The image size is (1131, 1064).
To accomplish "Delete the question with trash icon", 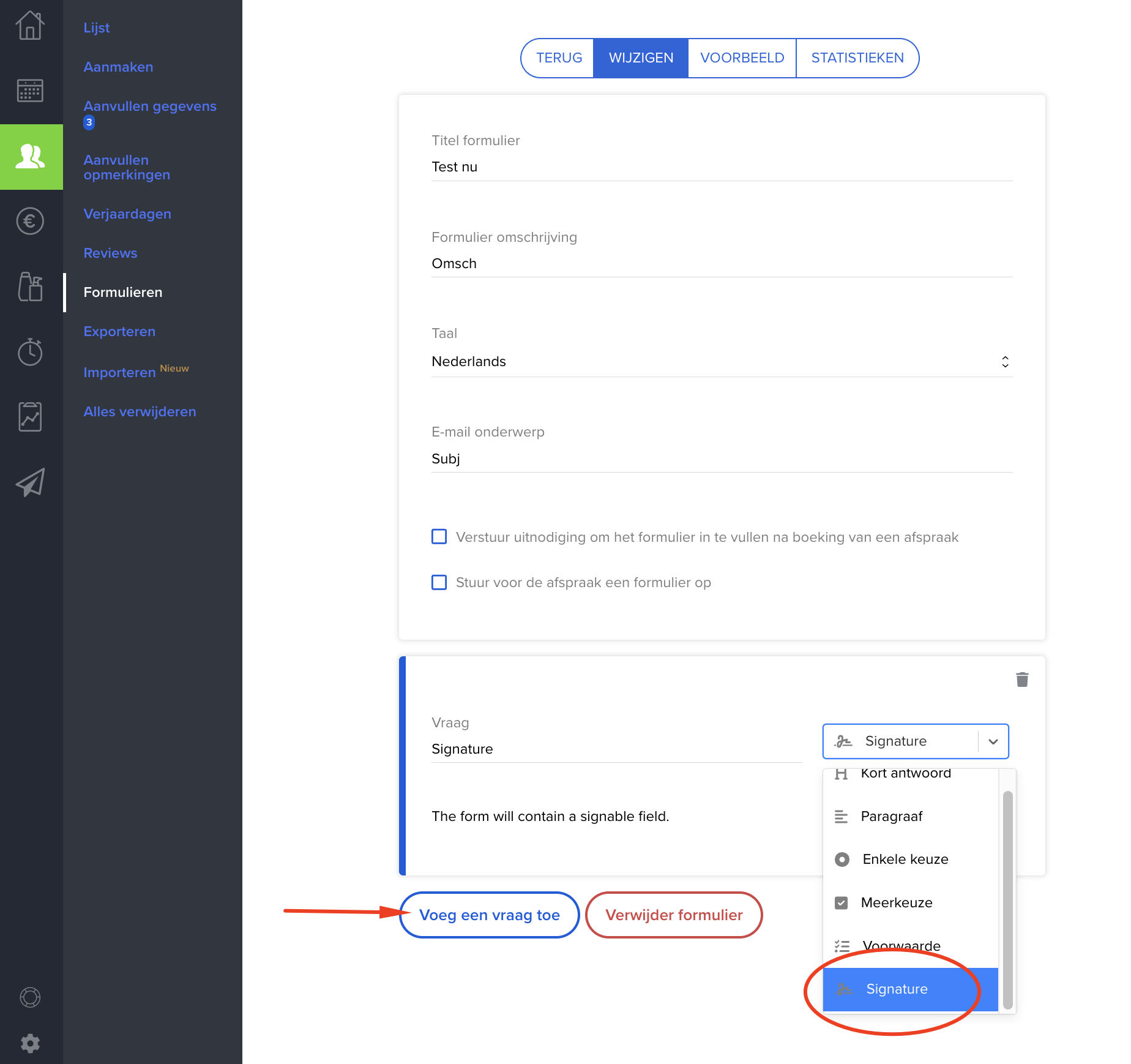I will tap(1022, 680).
